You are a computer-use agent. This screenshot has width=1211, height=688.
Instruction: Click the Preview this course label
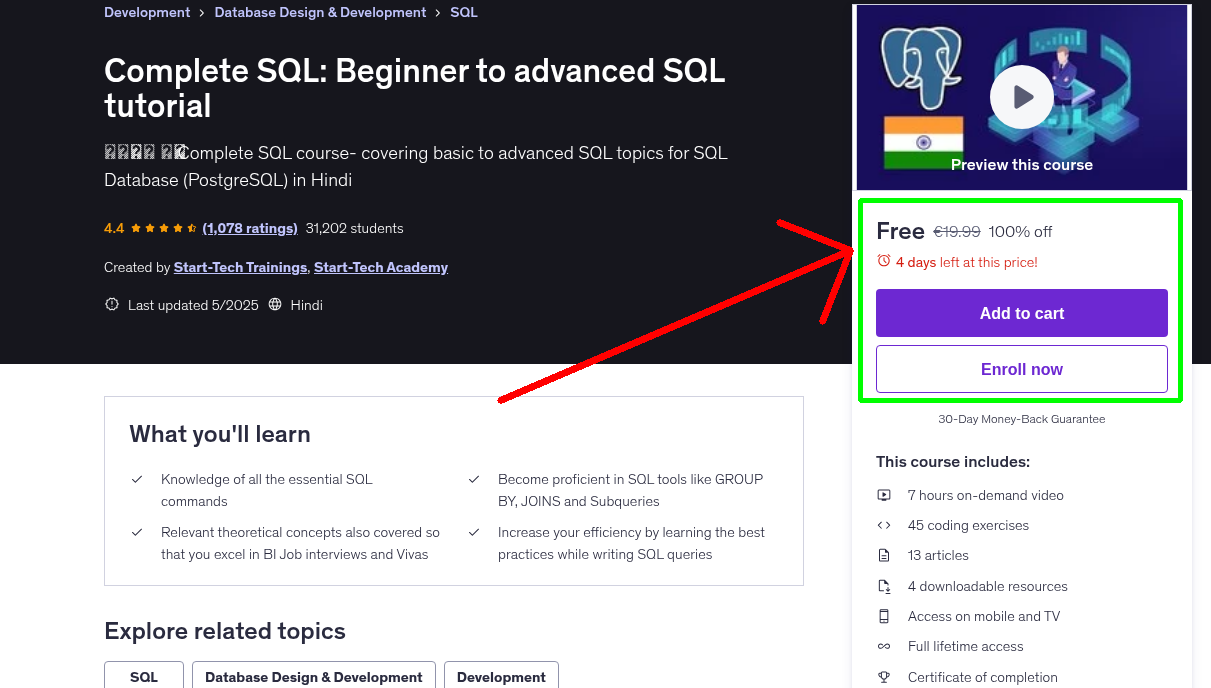(x=1022, y=165)
